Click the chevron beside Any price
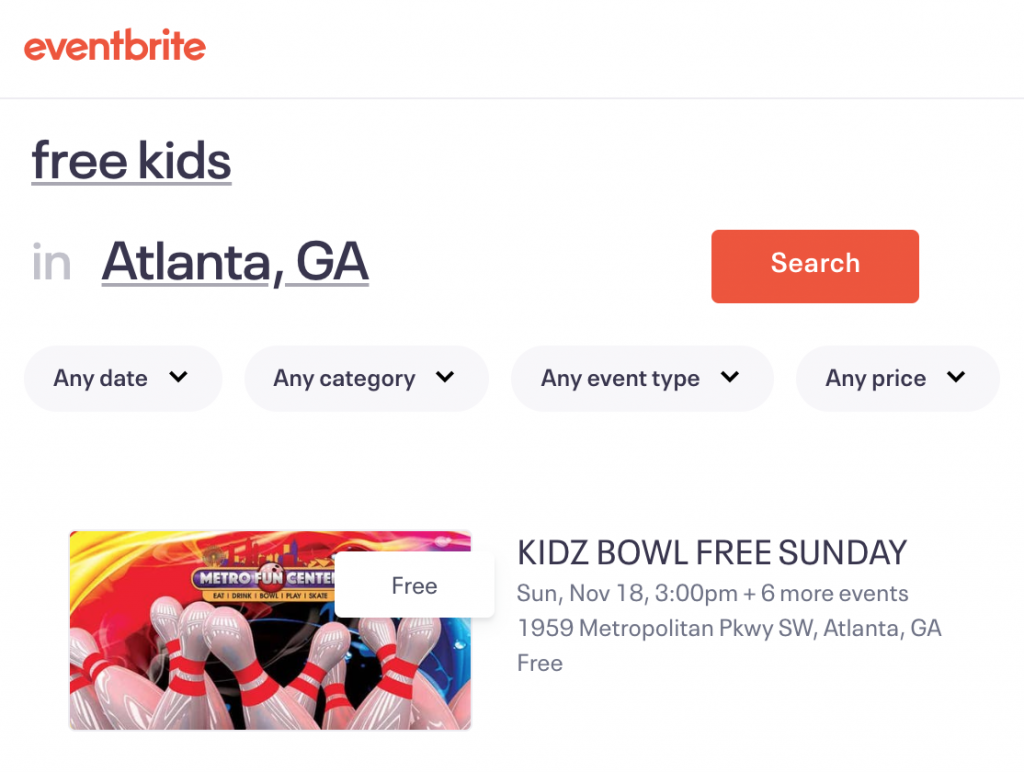Viewport: 1024px width, 772px height. (x=955, y=377)
